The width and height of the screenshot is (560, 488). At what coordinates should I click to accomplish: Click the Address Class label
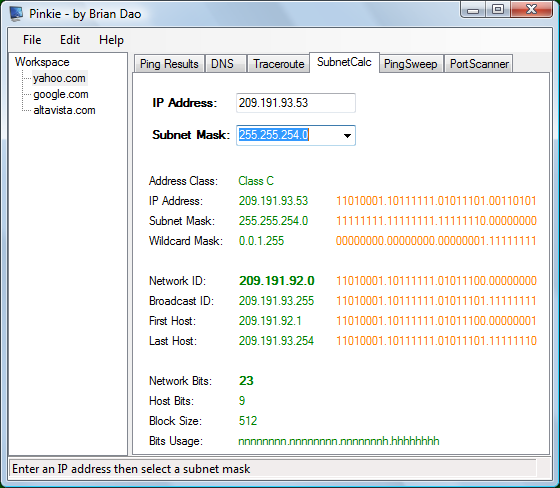pos(183,181)
